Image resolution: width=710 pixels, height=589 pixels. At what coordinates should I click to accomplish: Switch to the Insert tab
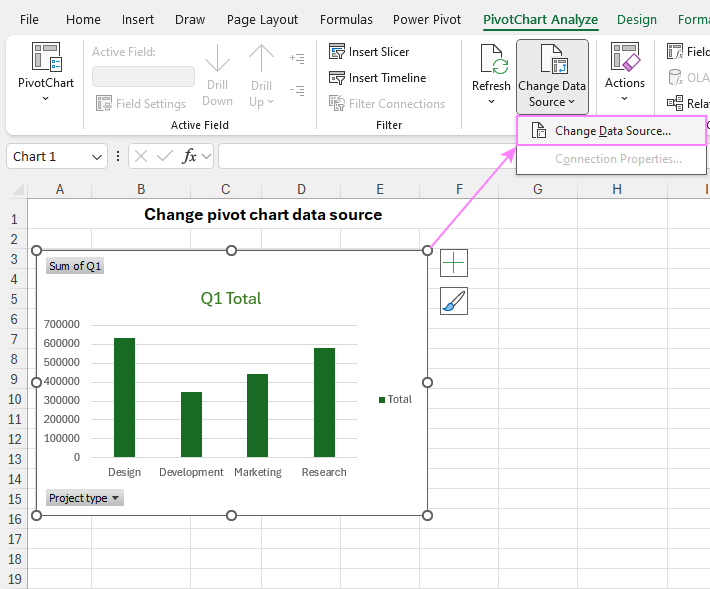coord(138,19)
